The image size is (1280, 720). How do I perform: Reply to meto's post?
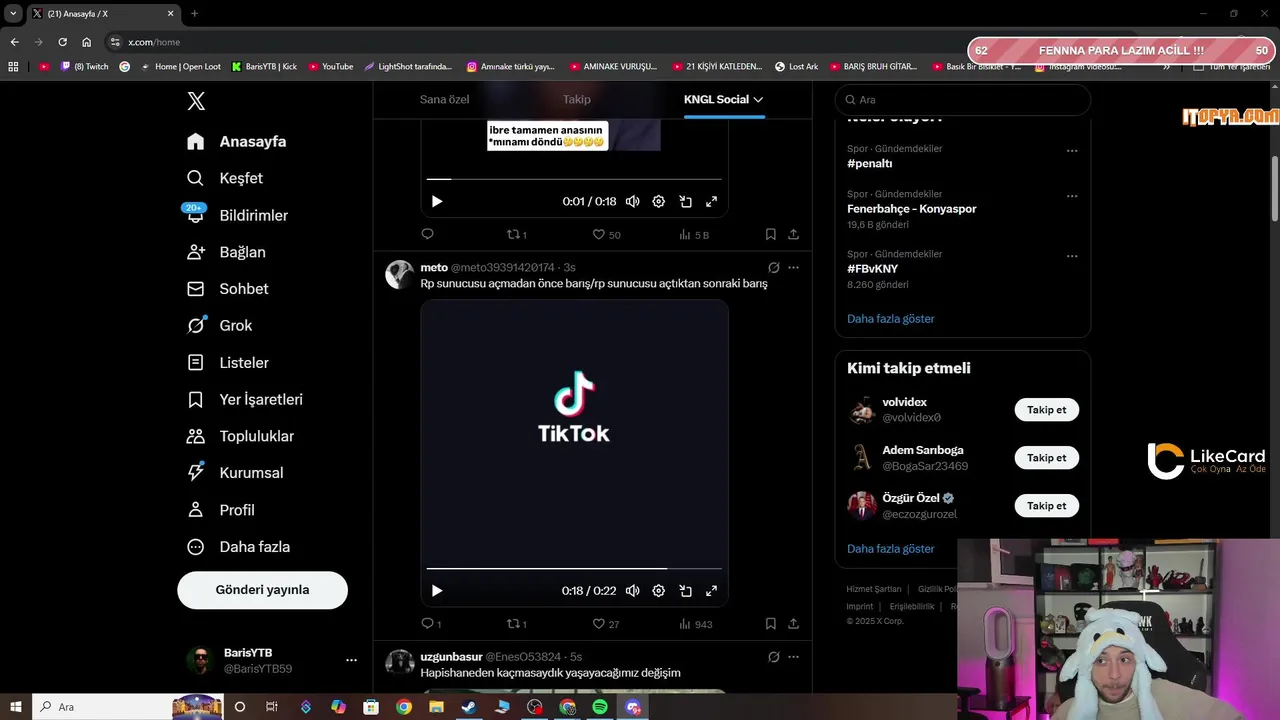pyautogui.click(x=431, y=624)
